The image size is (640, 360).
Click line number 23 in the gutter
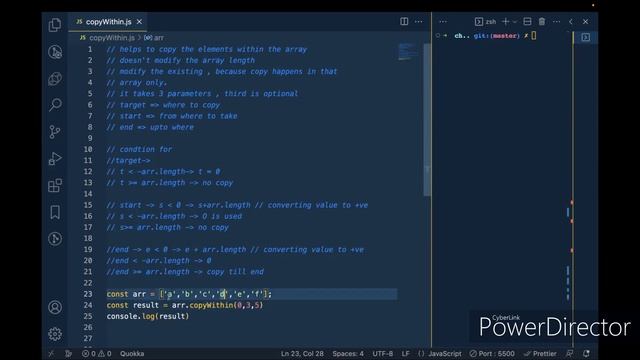point(88,294)
